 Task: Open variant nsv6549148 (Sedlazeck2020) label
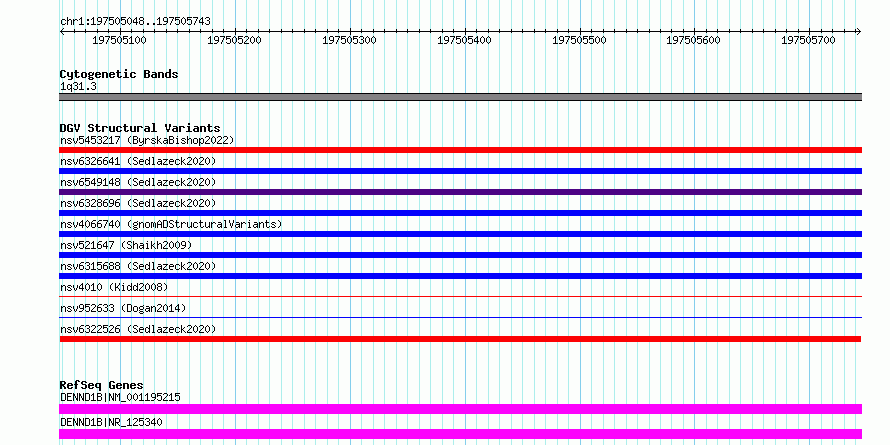pos(138,182)
